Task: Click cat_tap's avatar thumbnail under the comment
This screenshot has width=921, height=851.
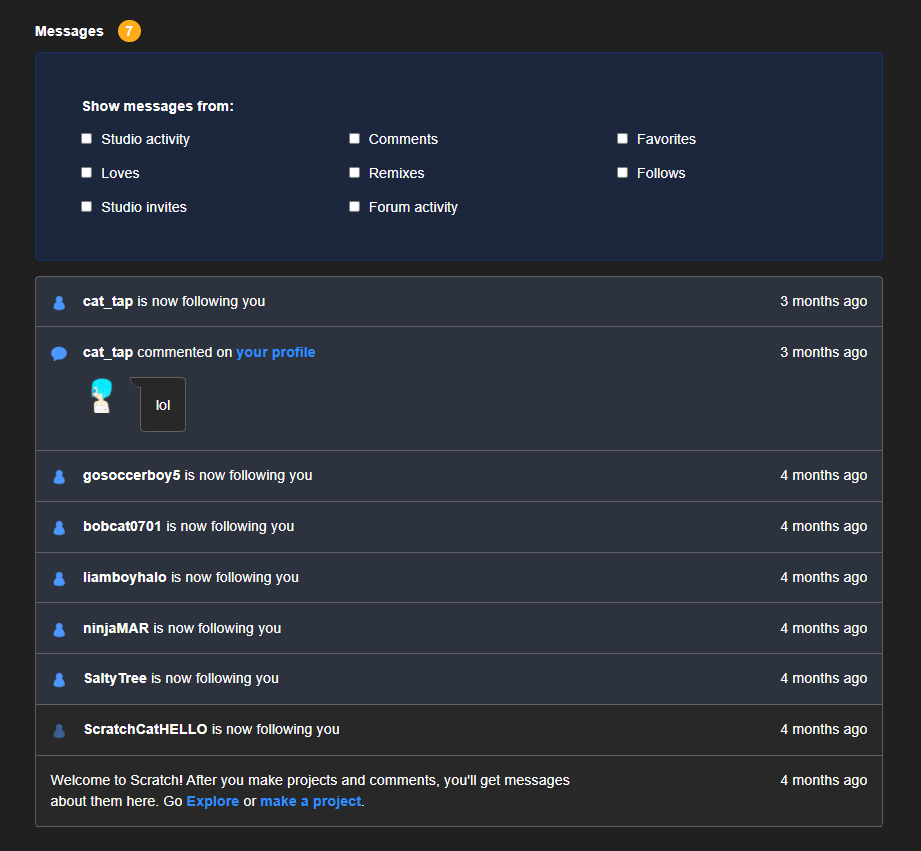Action: [x=101, y=397]
